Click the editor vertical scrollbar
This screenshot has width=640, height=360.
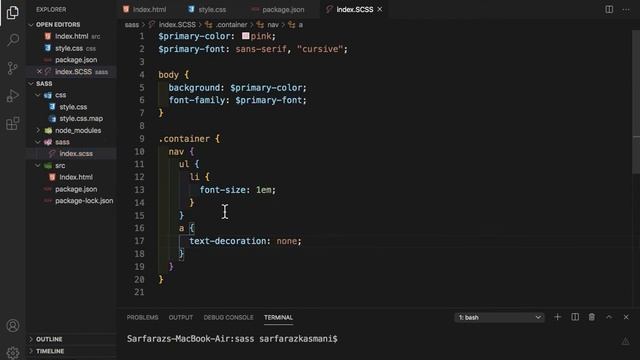[x=636, y=102]
